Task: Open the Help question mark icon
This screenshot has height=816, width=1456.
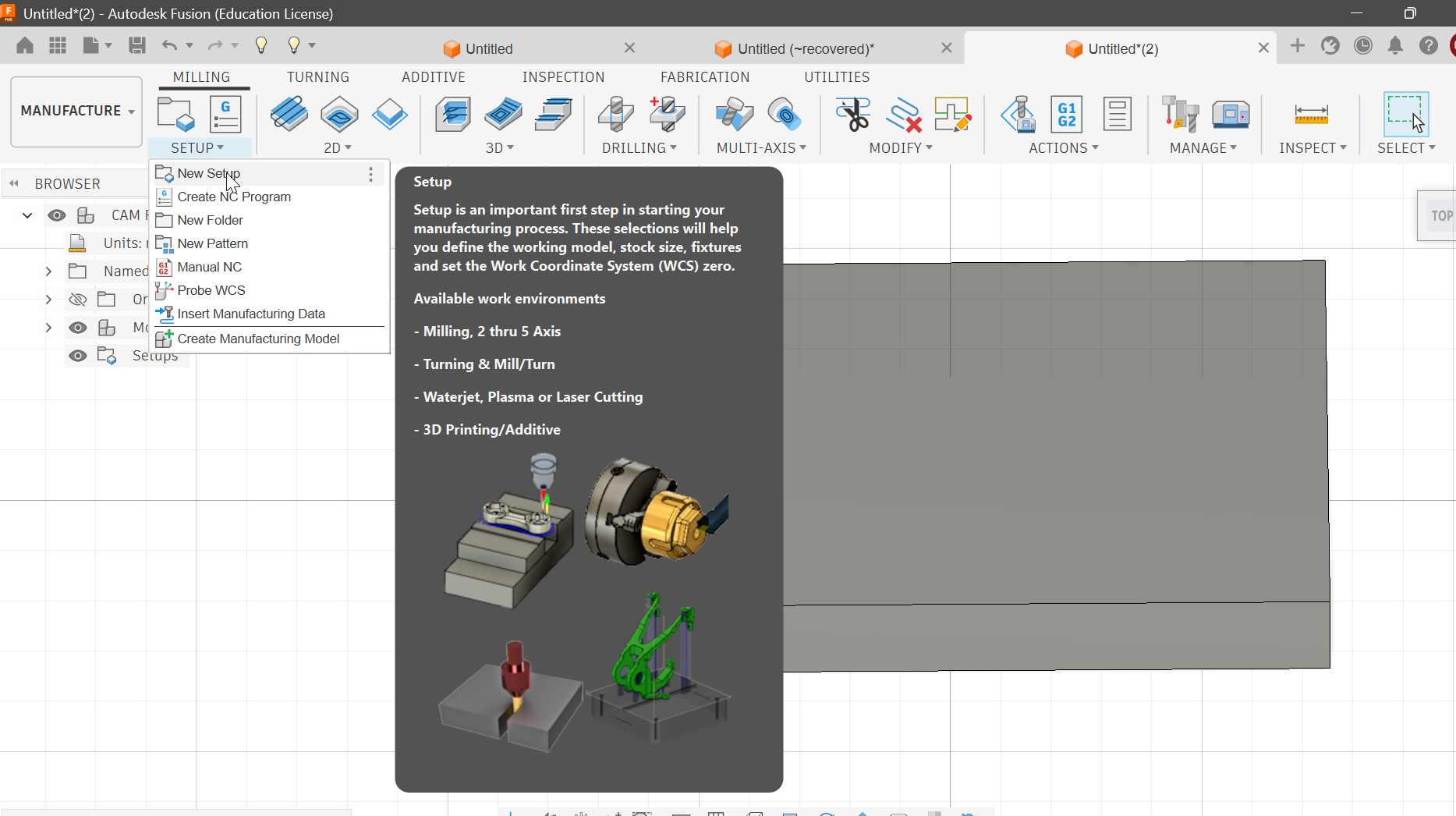Action: pyautogui.click(x=1428, y=46)
